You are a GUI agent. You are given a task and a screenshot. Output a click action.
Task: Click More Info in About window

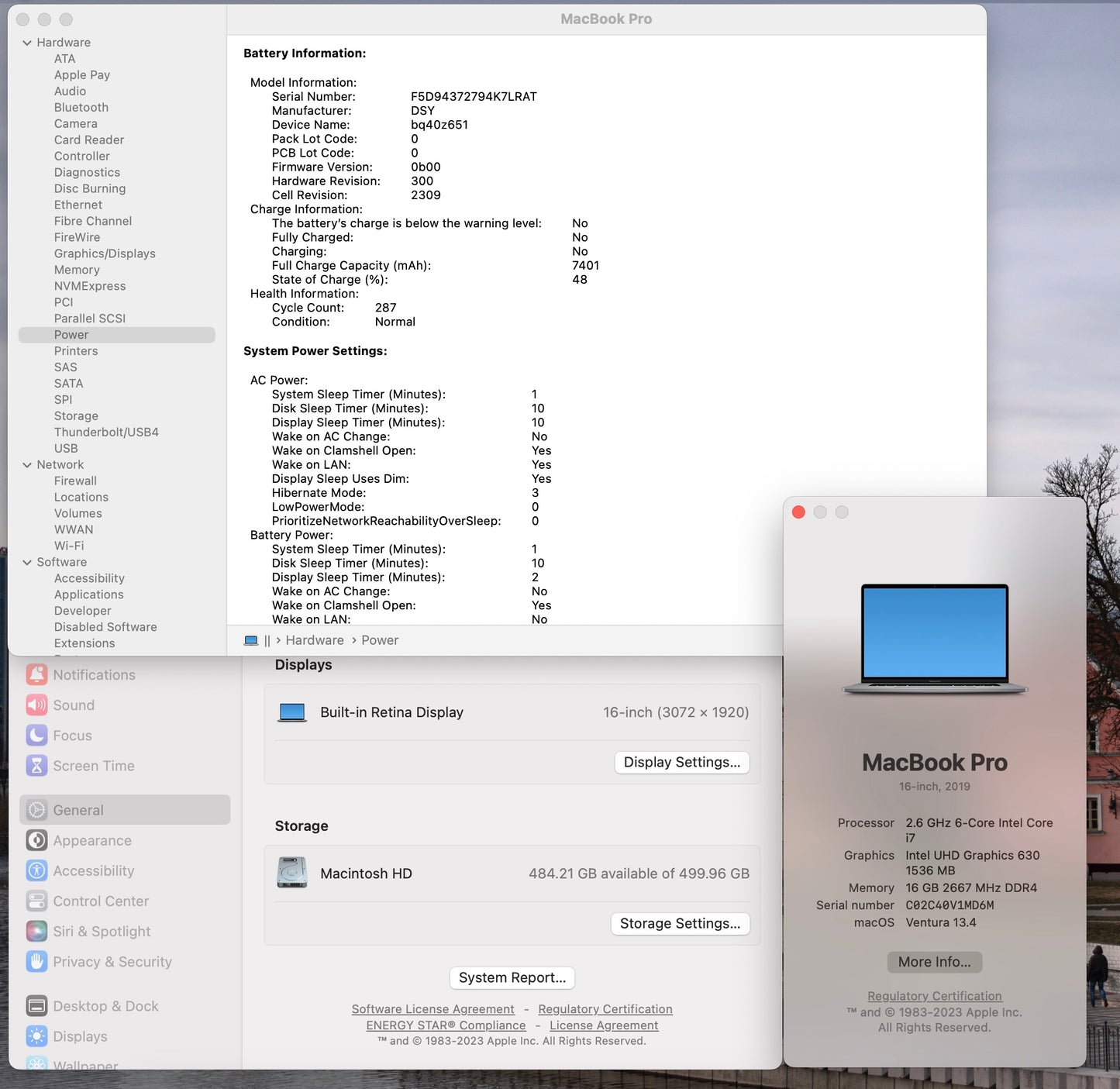coord(934,962)
